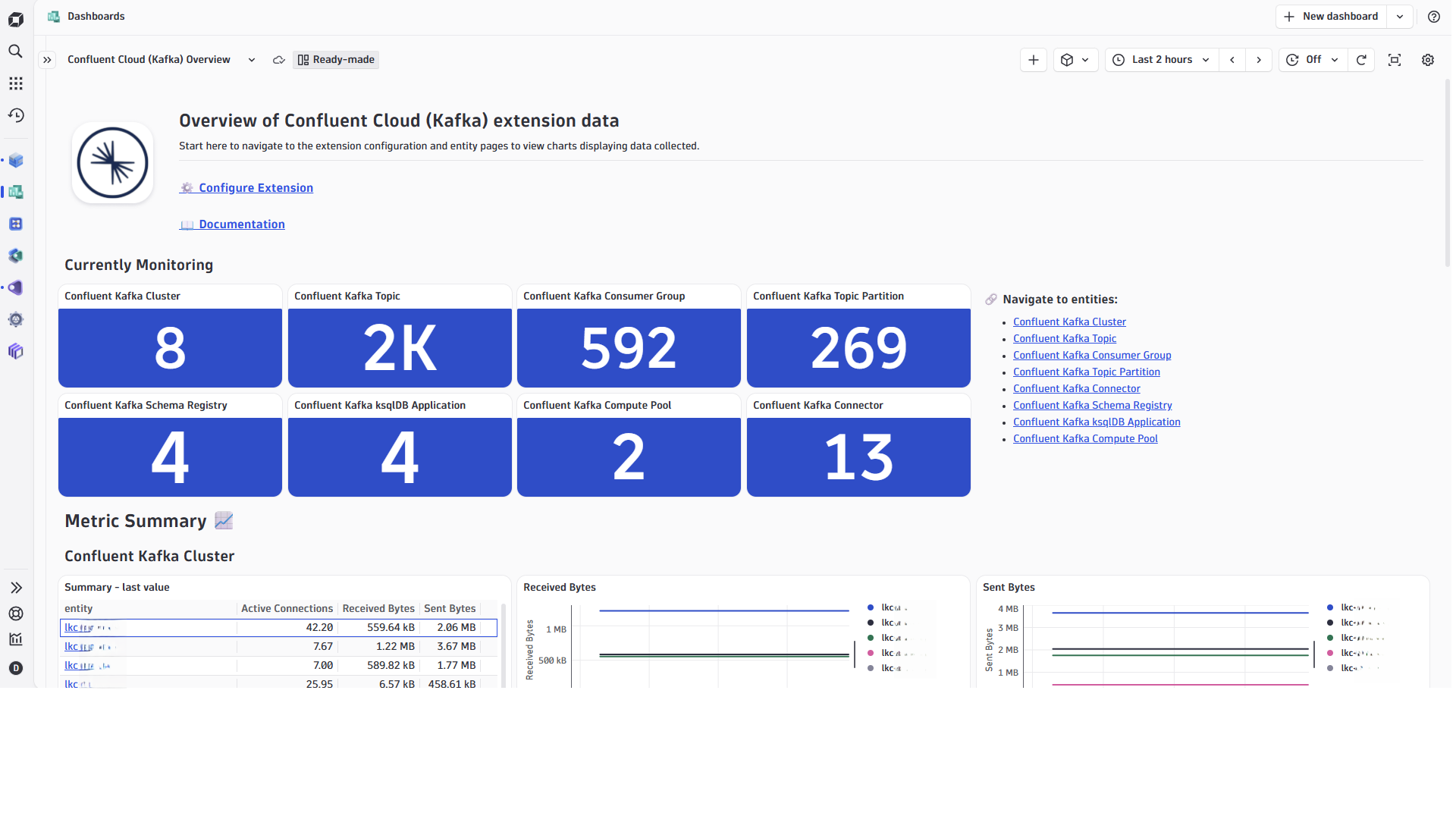The image size is (1456, 819).
Task: Open the Dashboards breadcrumb title
Action: click(96, 17)
